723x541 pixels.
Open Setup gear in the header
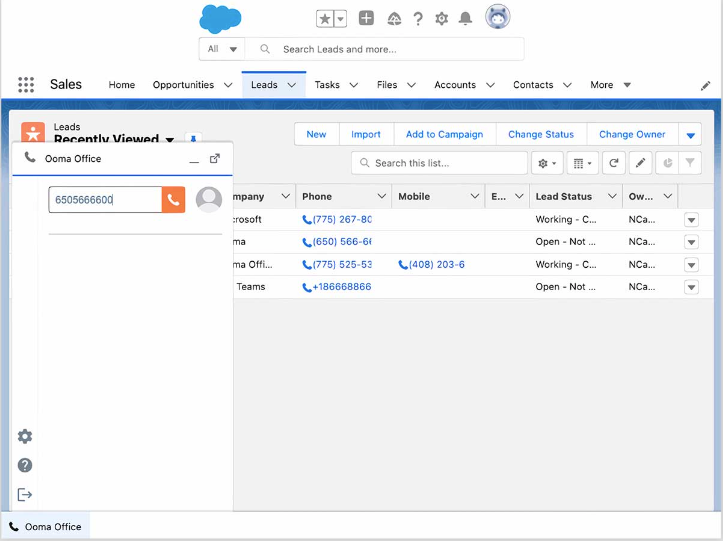click(442, 19)
